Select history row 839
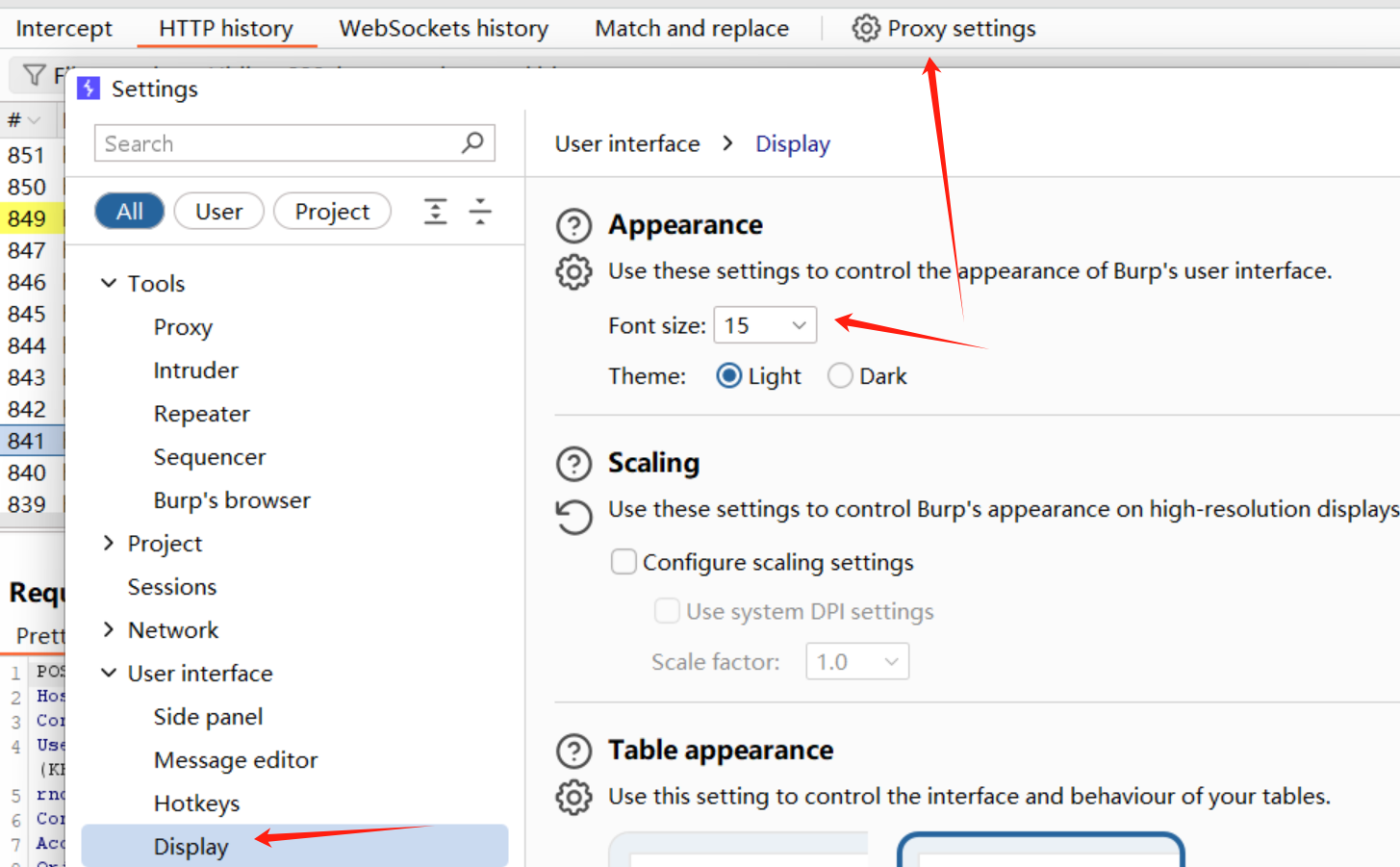This screenshot has height=867, width=1400. pos(32,504)
